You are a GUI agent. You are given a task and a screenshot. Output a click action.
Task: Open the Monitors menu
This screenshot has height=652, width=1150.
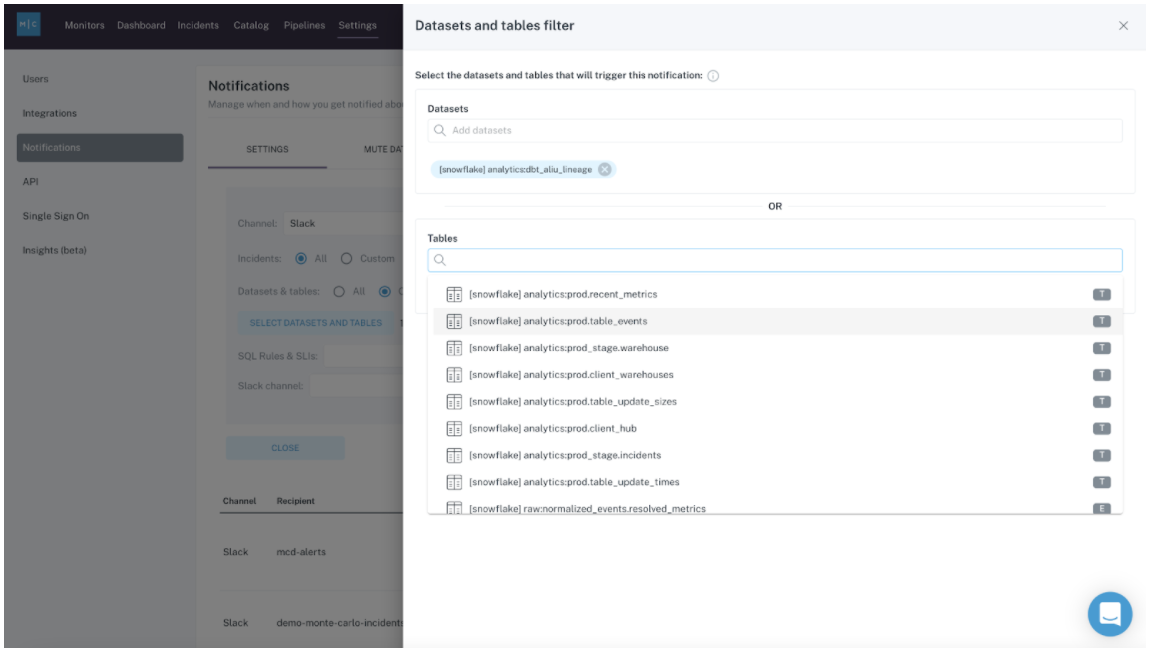(x=84, y=25)
